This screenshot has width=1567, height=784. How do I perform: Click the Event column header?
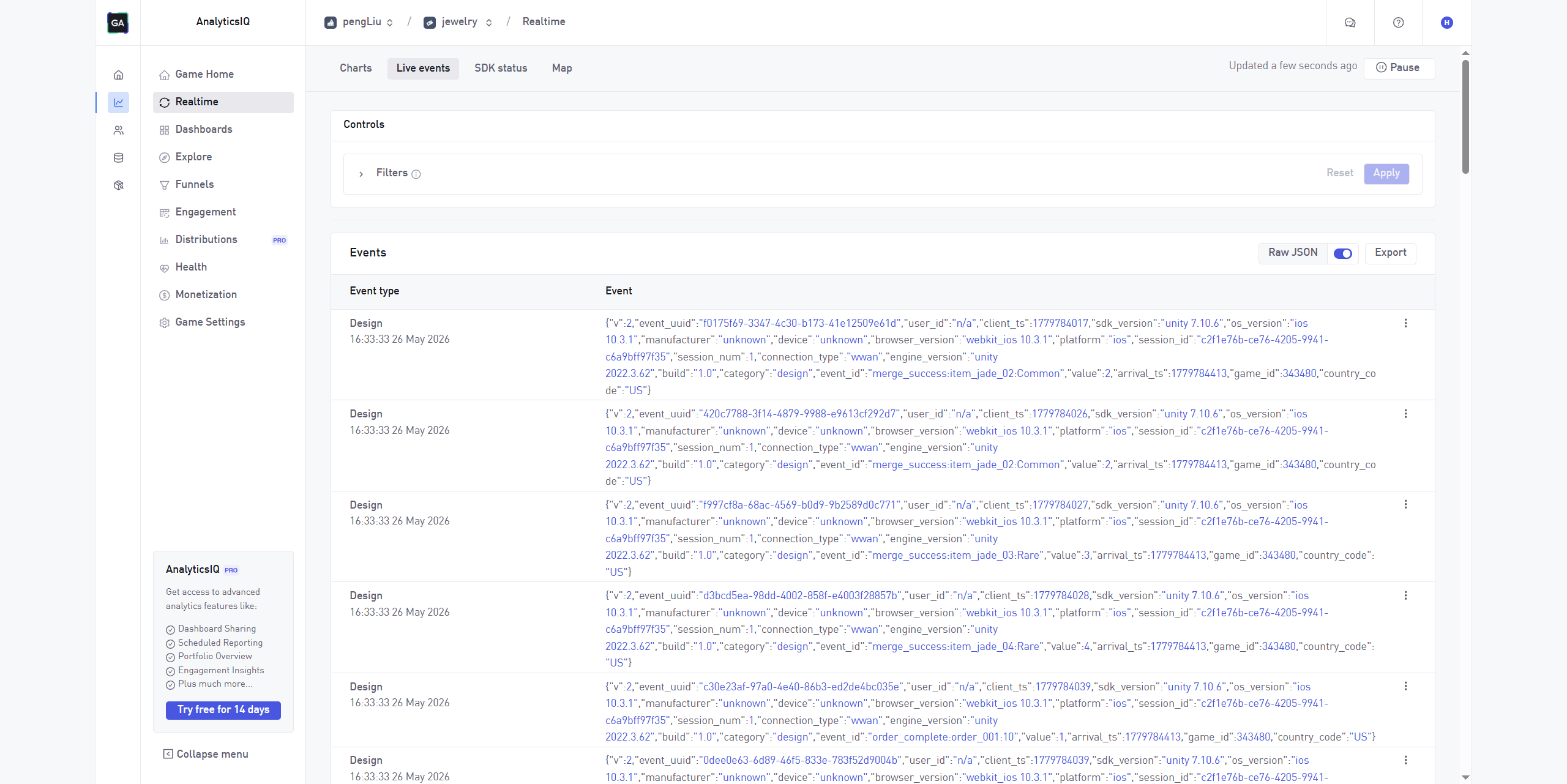pyautogui.click(x=619, y=291)
